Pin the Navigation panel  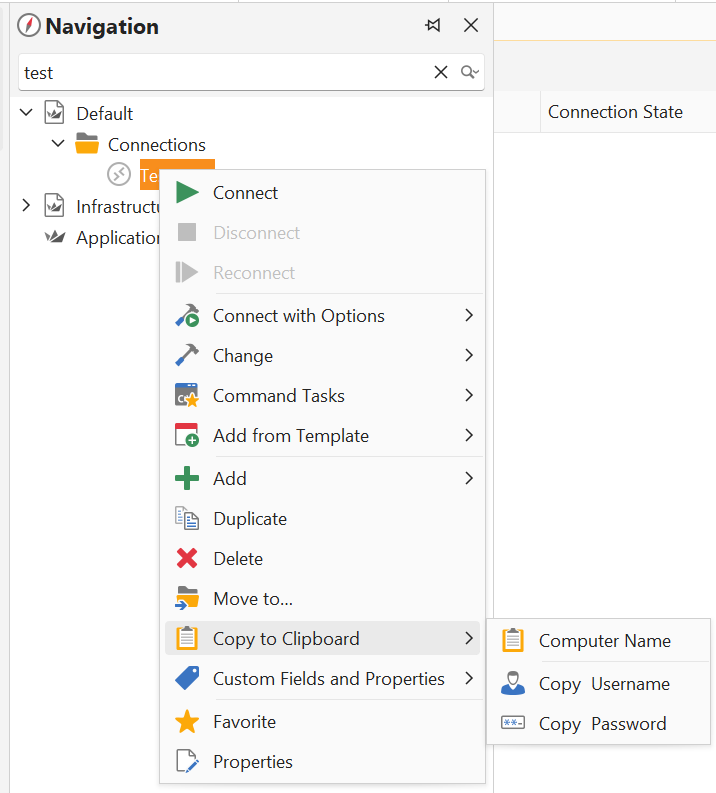(x=433, y=26)
